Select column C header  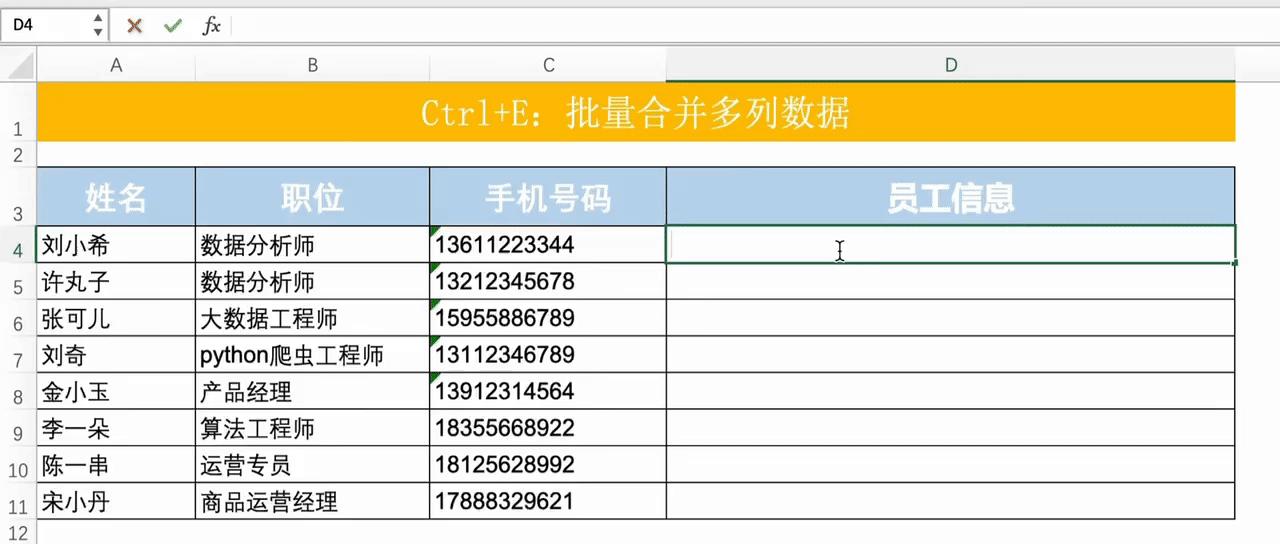(x=548, y=66)
